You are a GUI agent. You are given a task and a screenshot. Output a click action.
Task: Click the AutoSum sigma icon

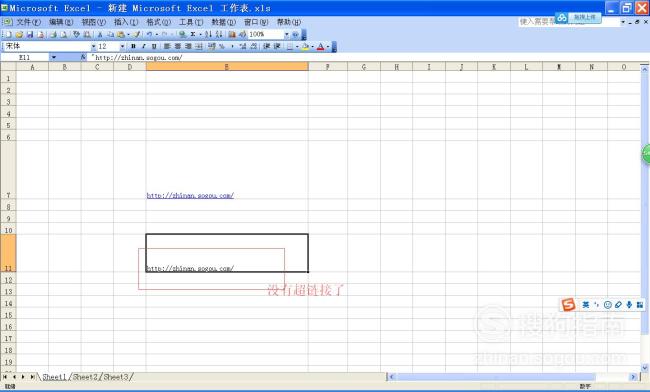[x=193, y=34]
